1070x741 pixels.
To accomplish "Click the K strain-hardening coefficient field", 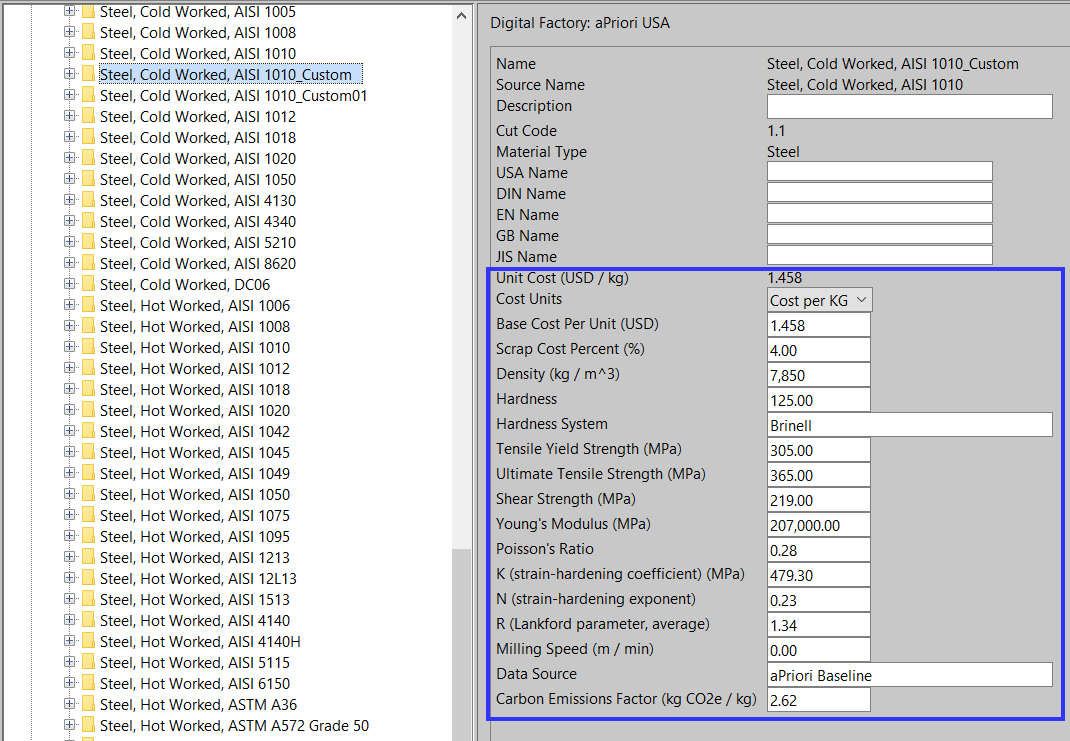I will click(819, 575).
